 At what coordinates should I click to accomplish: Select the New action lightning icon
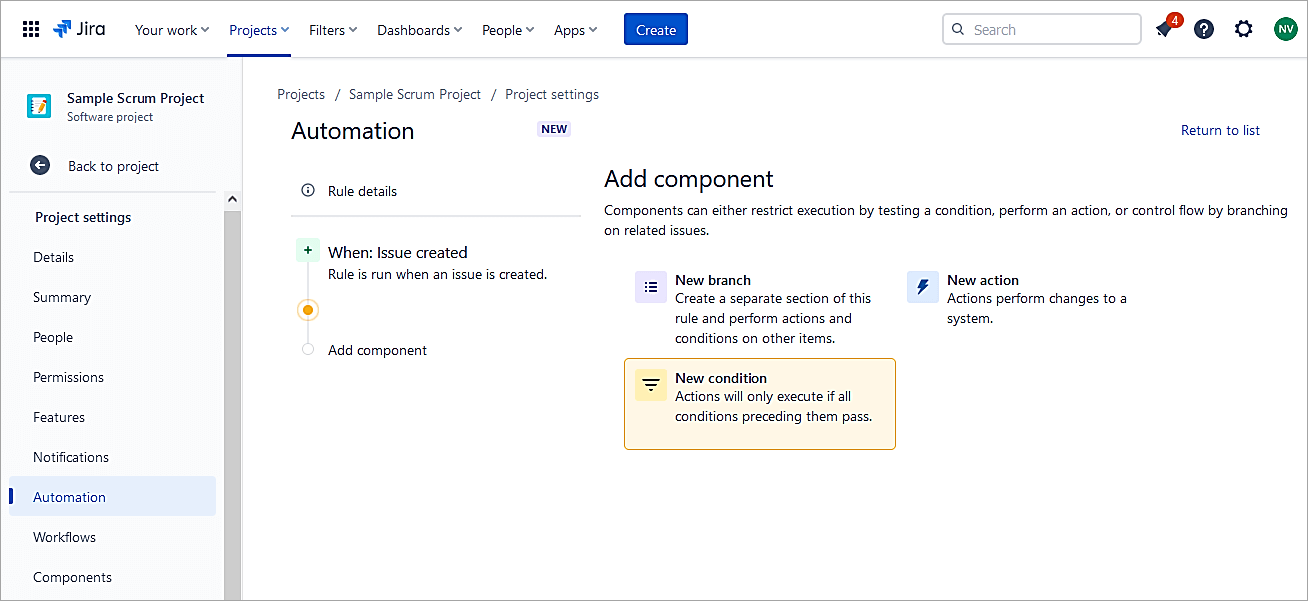(x=922, y=287)
